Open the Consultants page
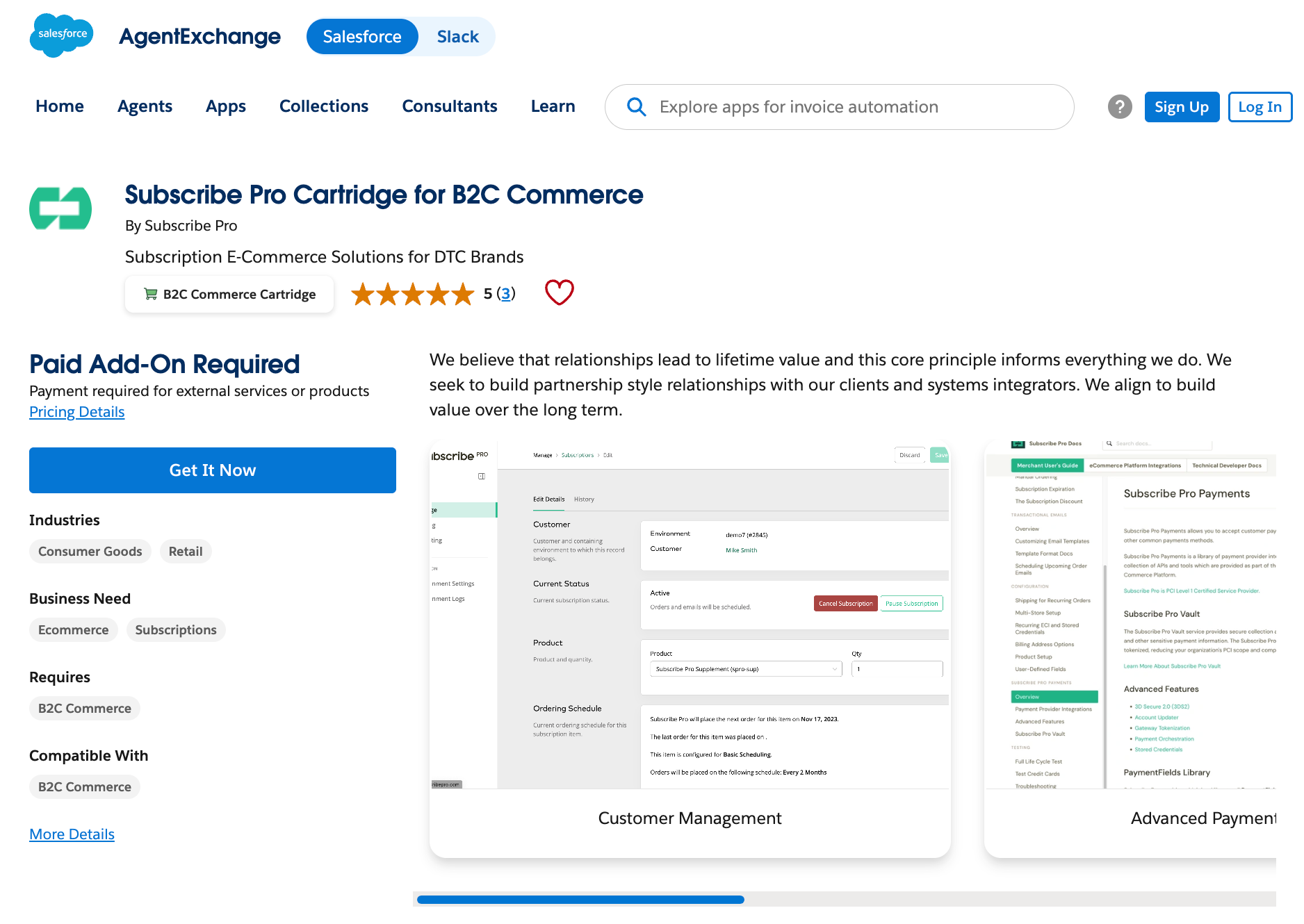The width and height of the screenshot is (1304, 924). click(450, 106)
